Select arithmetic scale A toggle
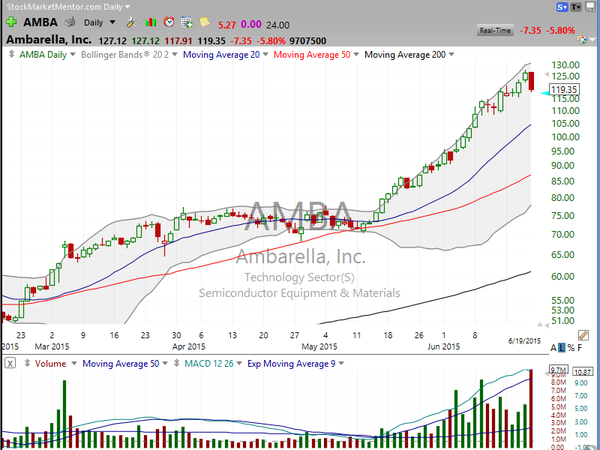 pos(553,348)
